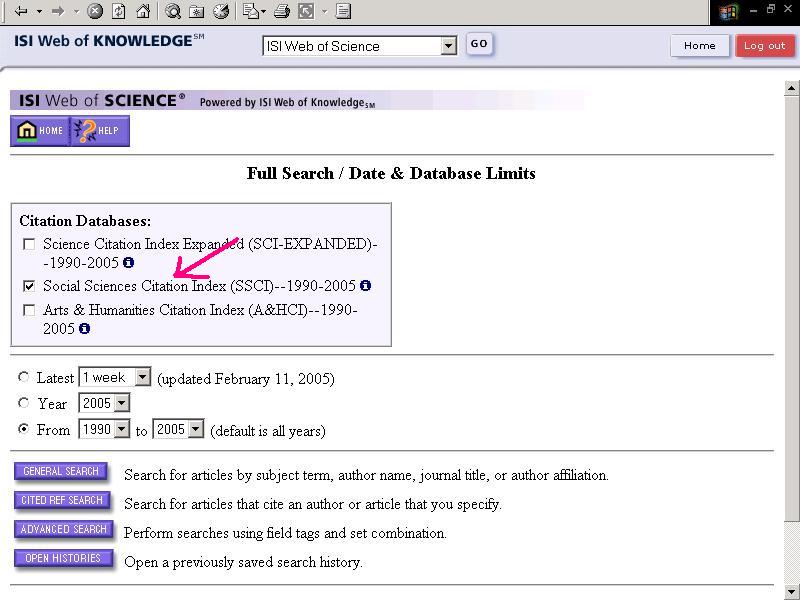Screen dimensions: 800x600
Task: Go to browser home page icon
Action: click(143, 12)
